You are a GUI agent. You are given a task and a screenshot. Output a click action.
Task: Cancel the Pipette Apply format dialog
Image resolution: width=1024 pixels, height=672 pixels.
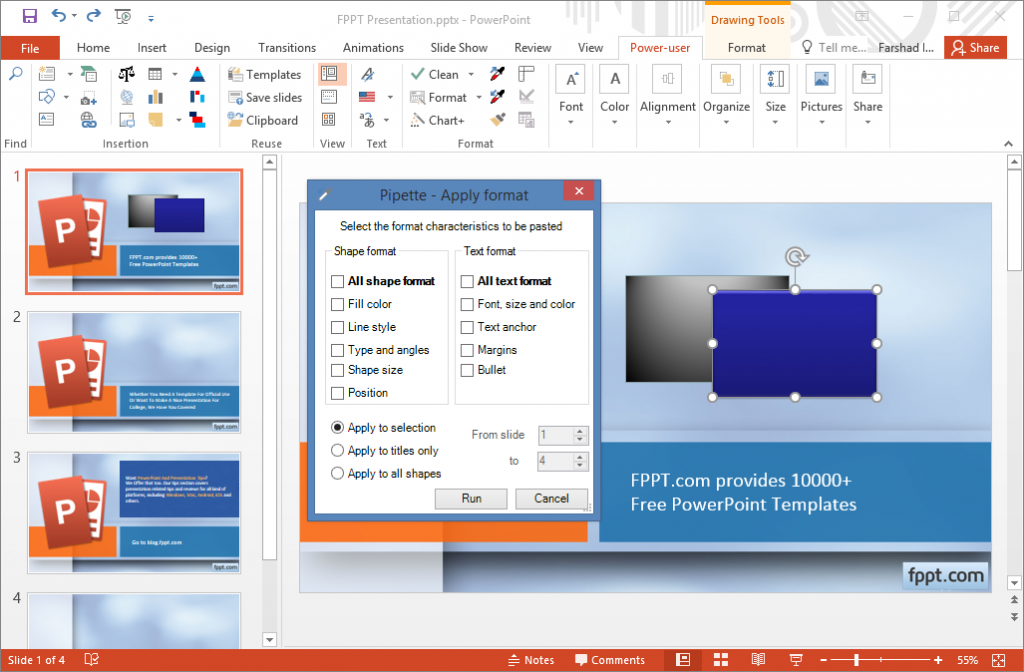coord(551,498)
